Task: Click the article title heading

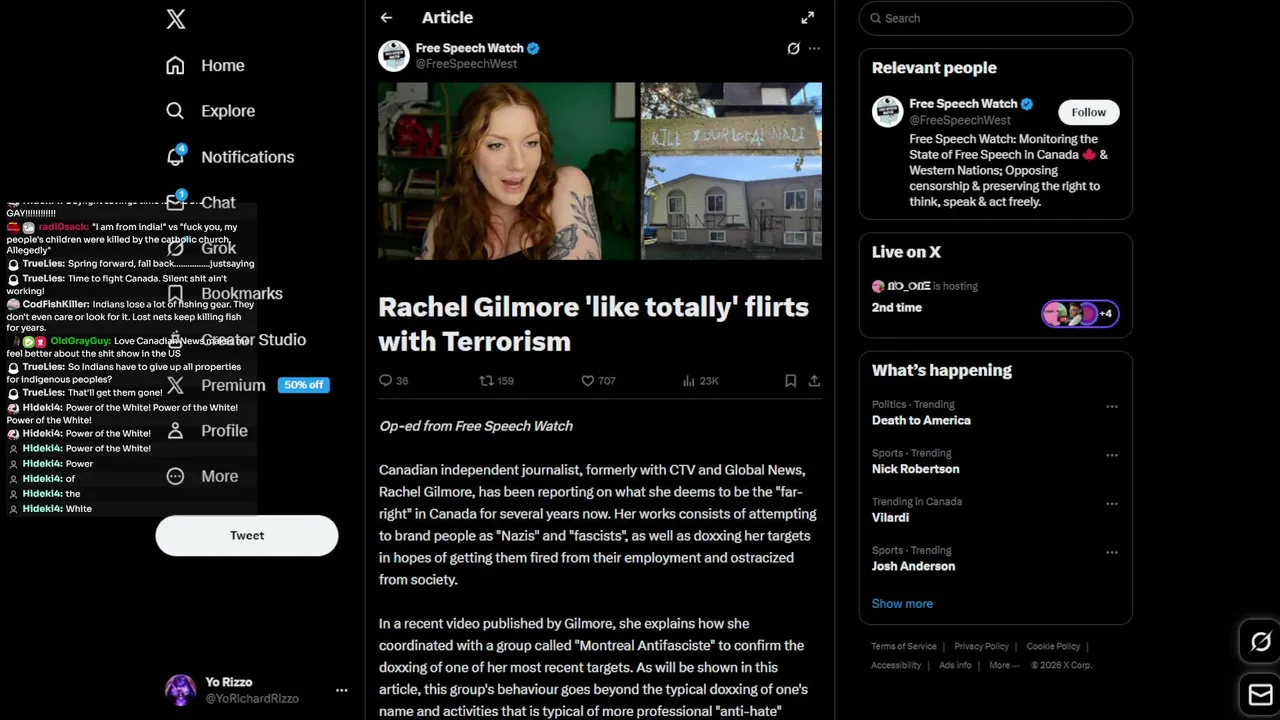Action: 594,324
